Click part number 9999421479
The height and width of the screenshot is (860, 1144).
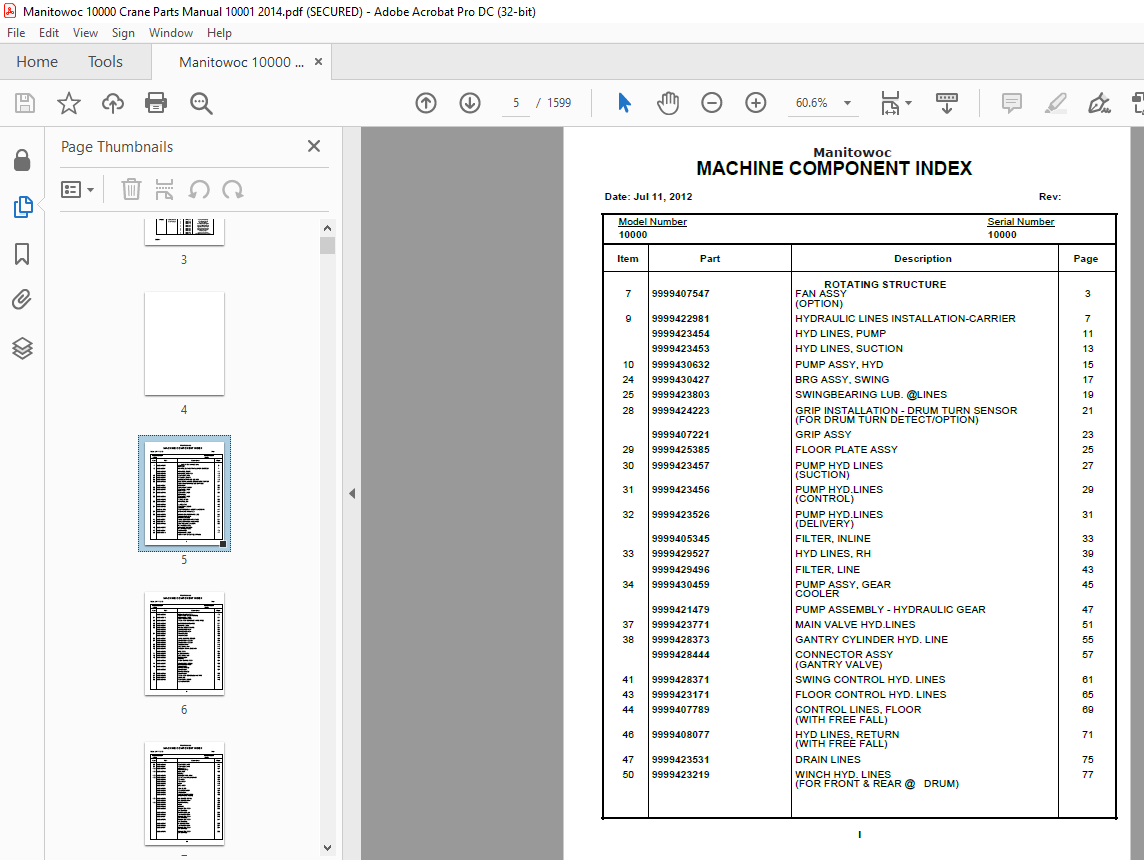pyautogui.click(x=681, y=610)
